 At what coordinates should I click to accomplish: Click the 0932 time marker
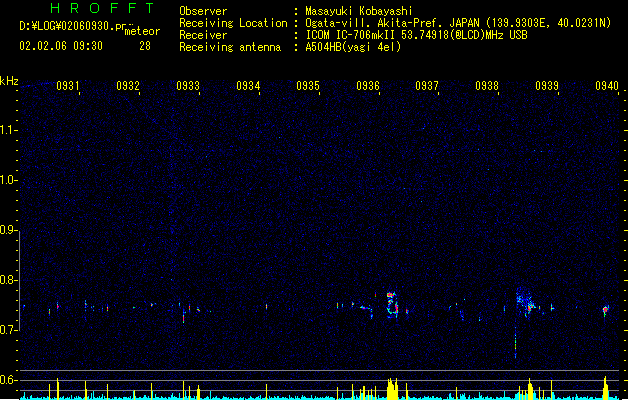(x=128, y=86)
